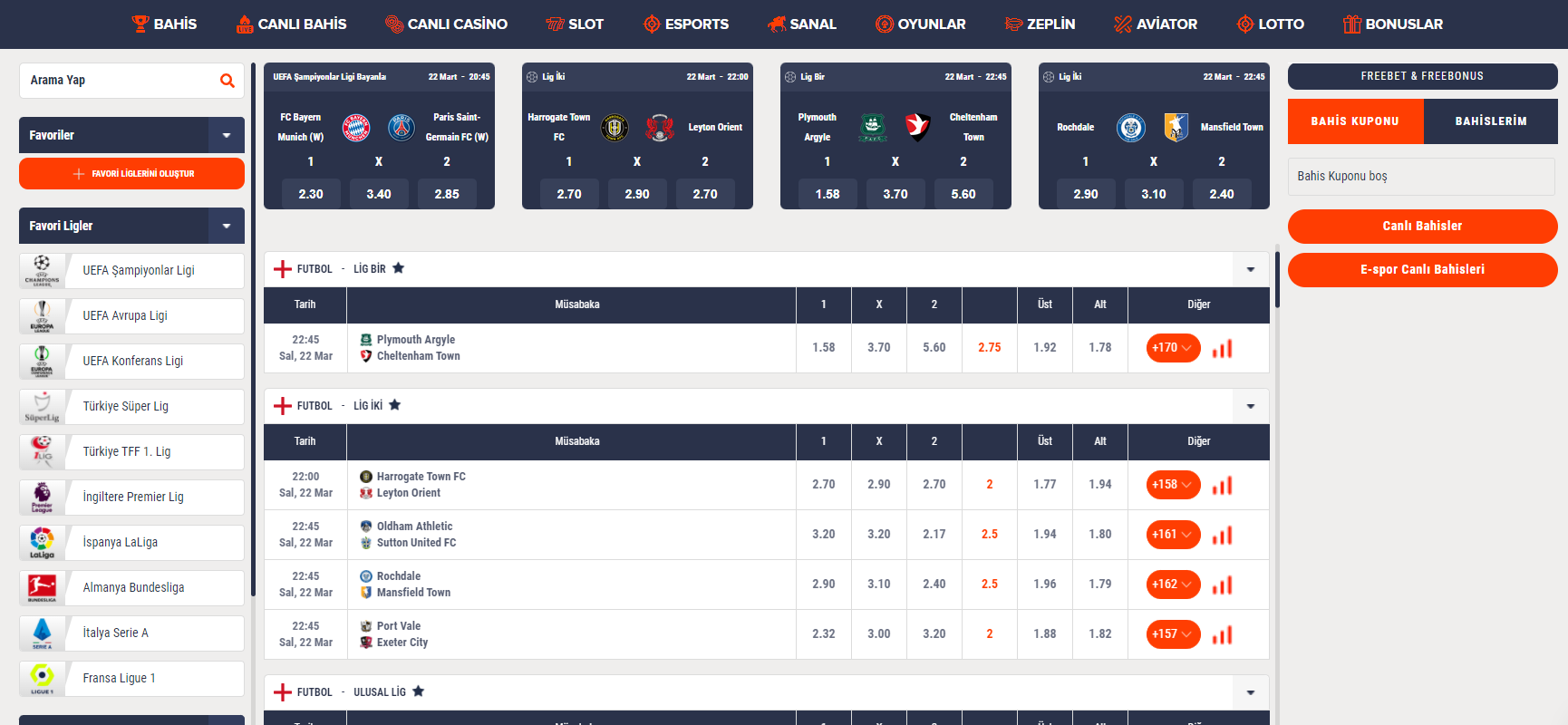Click the search magnifier icon
1568x725 pixels.
point(227,81)
